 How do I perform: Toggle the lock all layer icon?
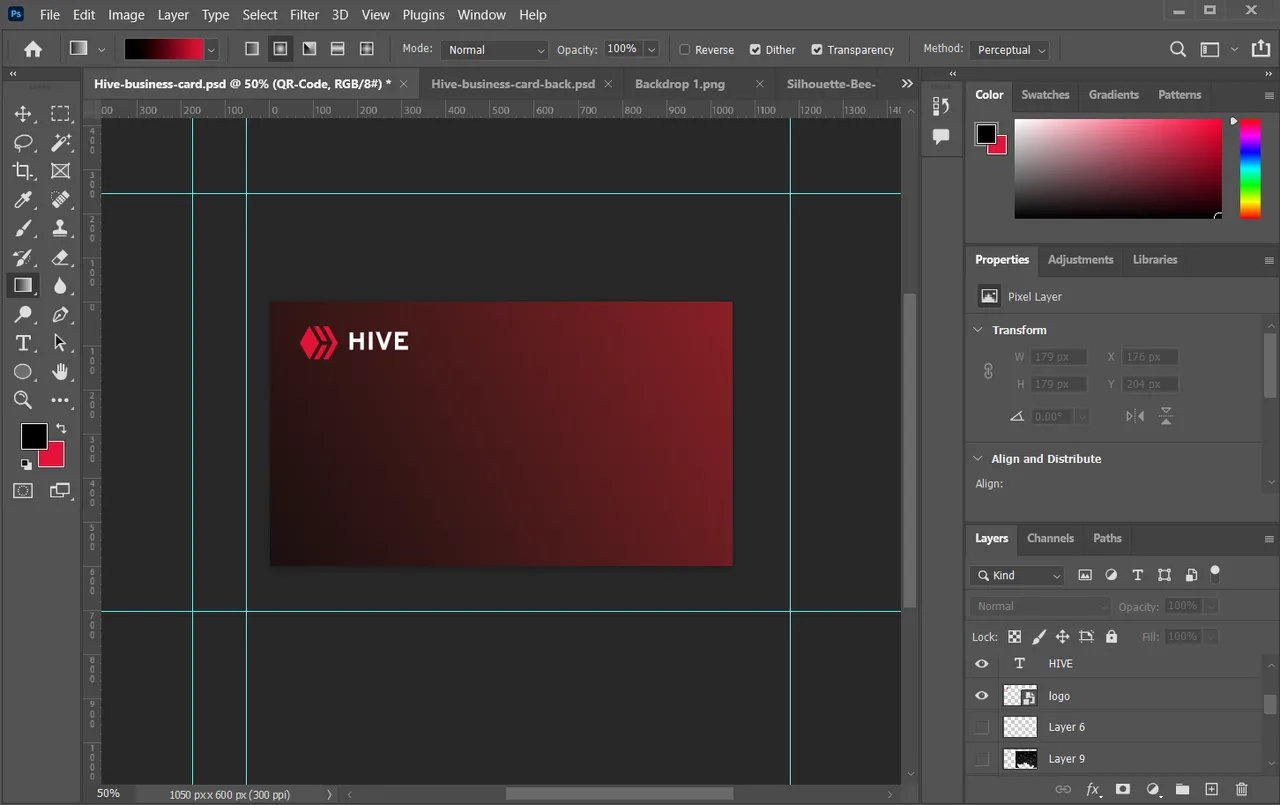click(x=1111, y=636)
